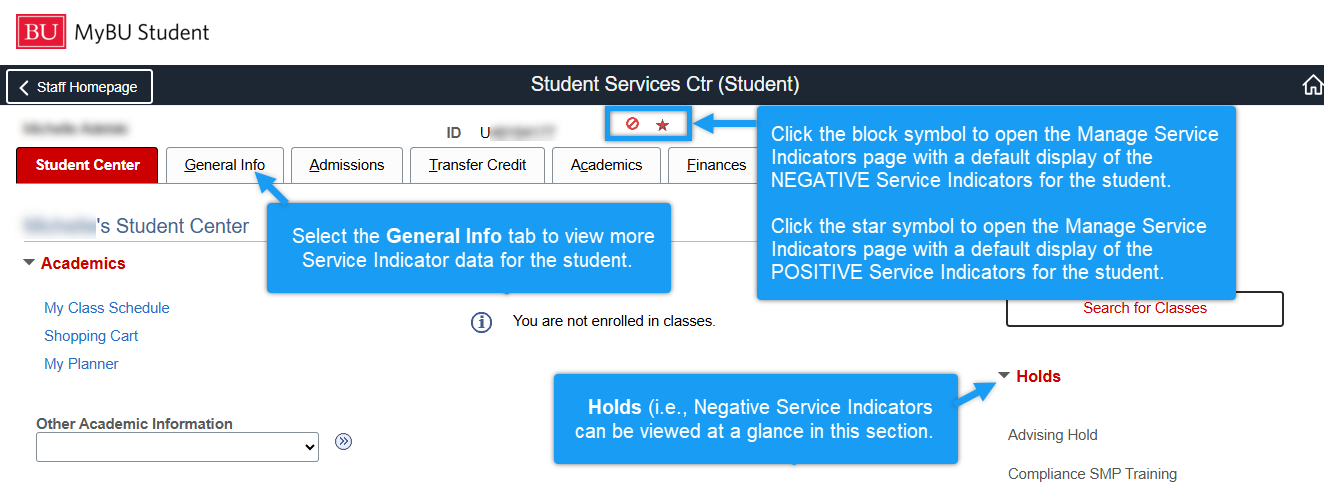Switch to the Academics tab
The width and height of the screenshot is (1324, 486).
606,165
